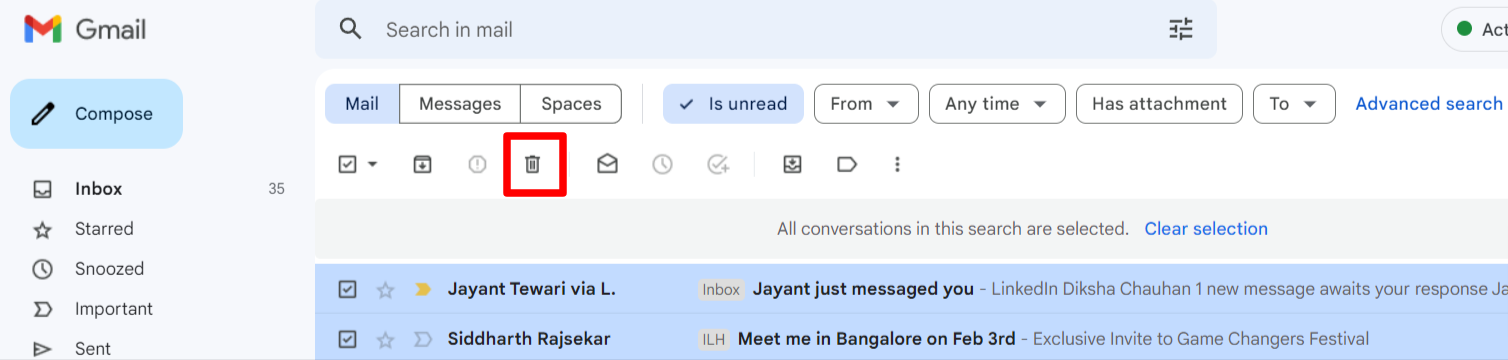The width and height of the screenshot is (1508, 360).
Task: Click the Clear selection link
Action: tap(1206, 229)
